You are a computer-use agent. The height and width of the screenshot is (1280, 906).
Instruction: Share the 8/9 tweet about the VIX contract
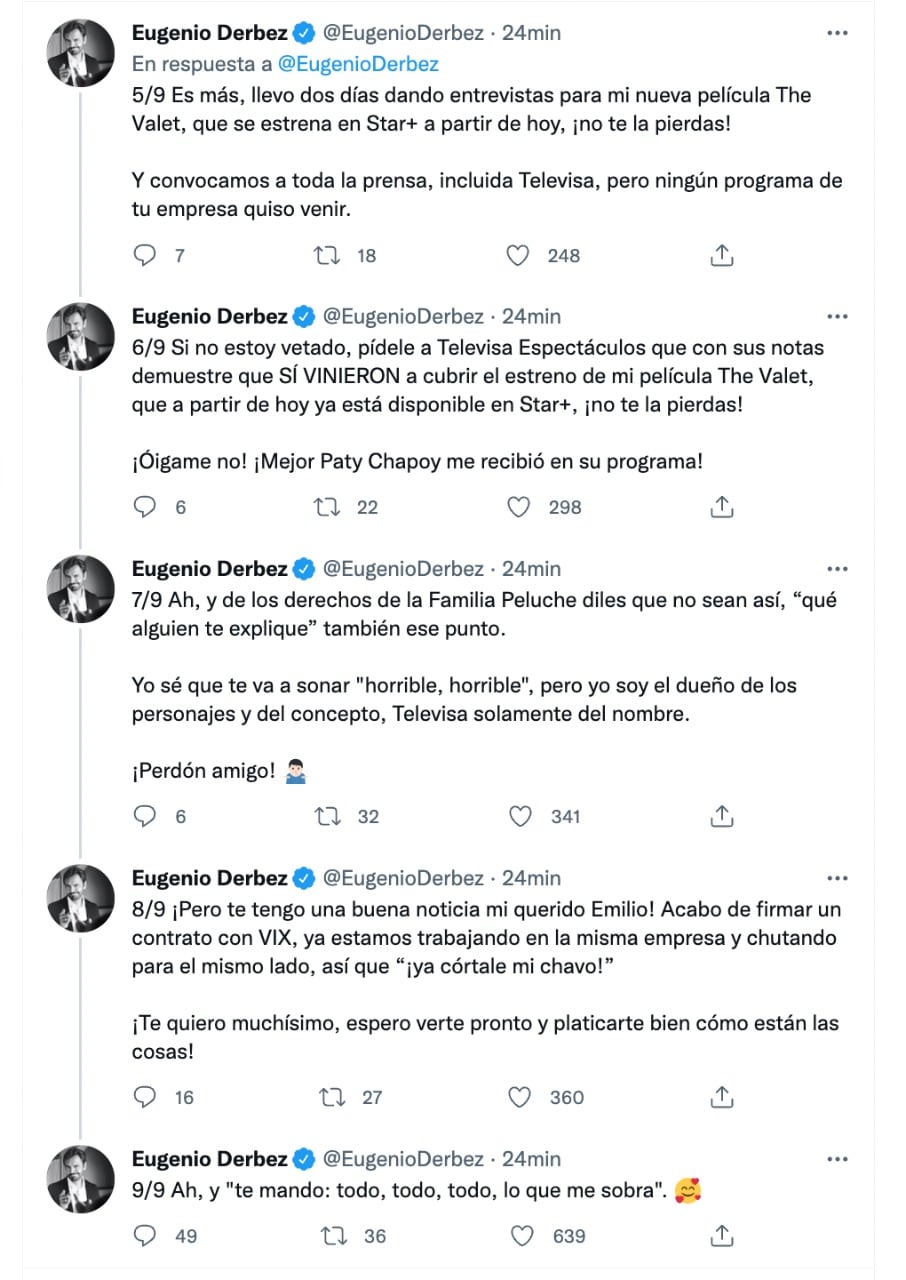tap(722, 1097)
